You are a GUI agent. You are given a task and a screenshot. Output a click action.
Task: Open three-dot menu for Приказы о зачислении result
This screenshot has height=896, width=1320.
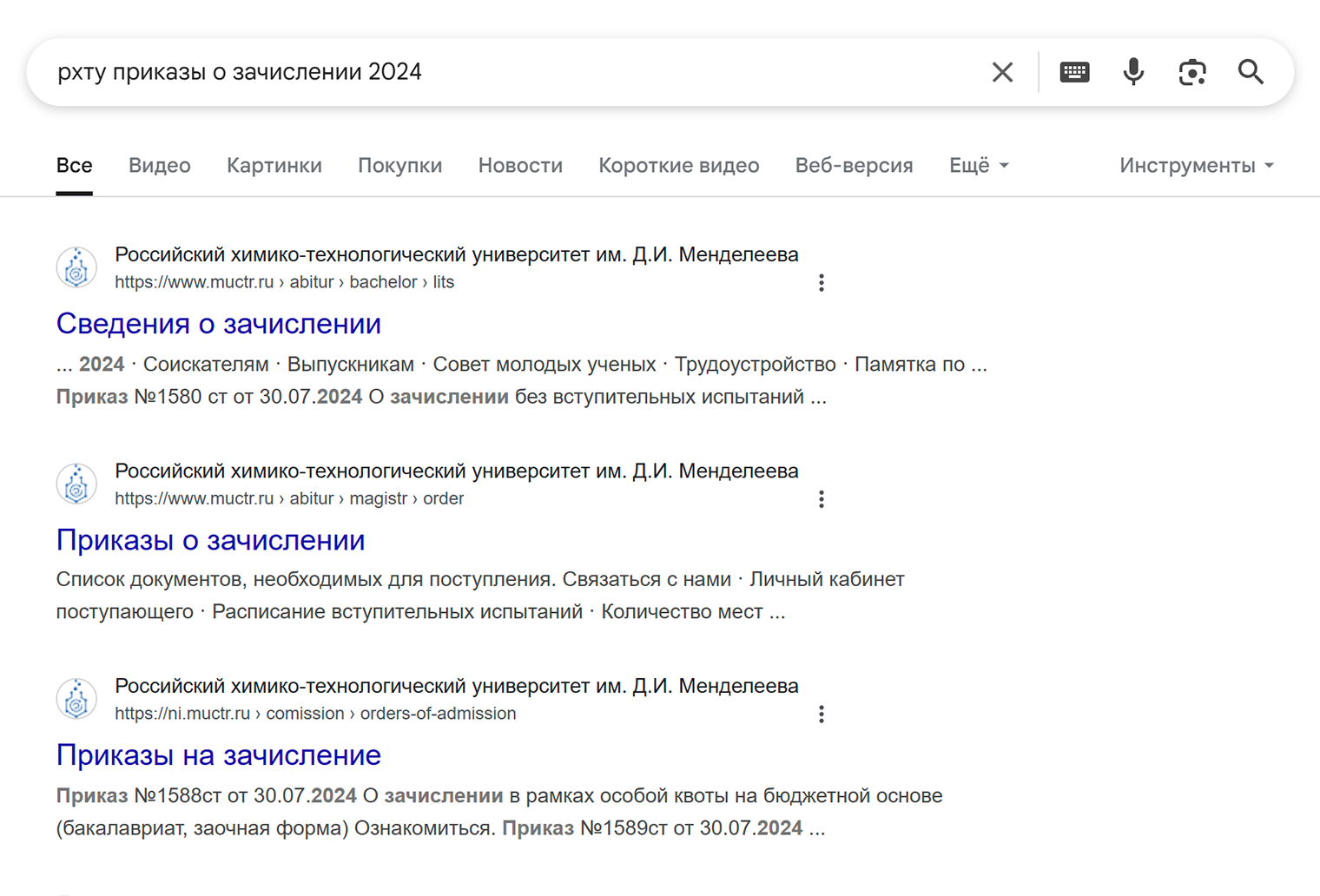[821, 499]
